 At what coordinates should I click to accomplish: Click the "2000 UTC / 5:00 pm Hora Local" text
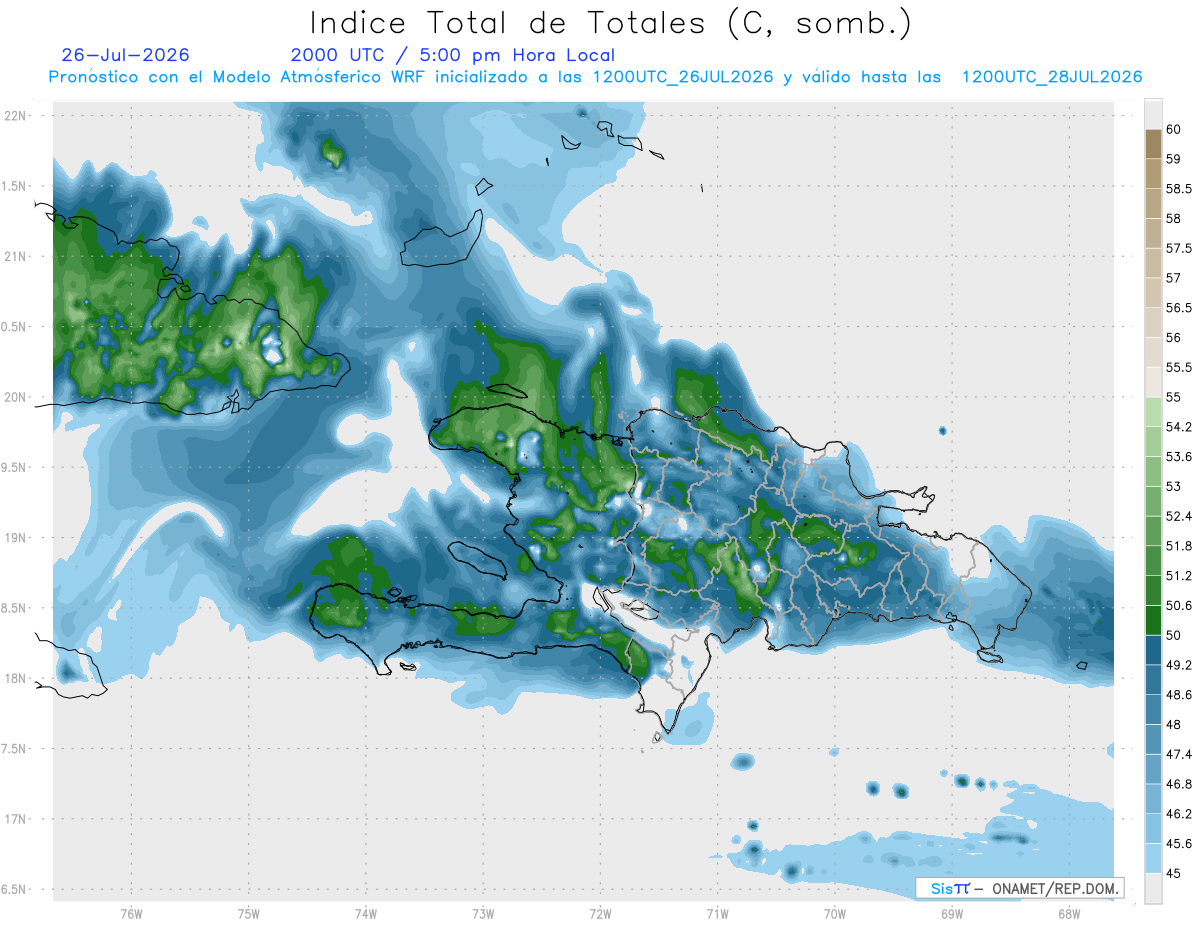(452, 55)
